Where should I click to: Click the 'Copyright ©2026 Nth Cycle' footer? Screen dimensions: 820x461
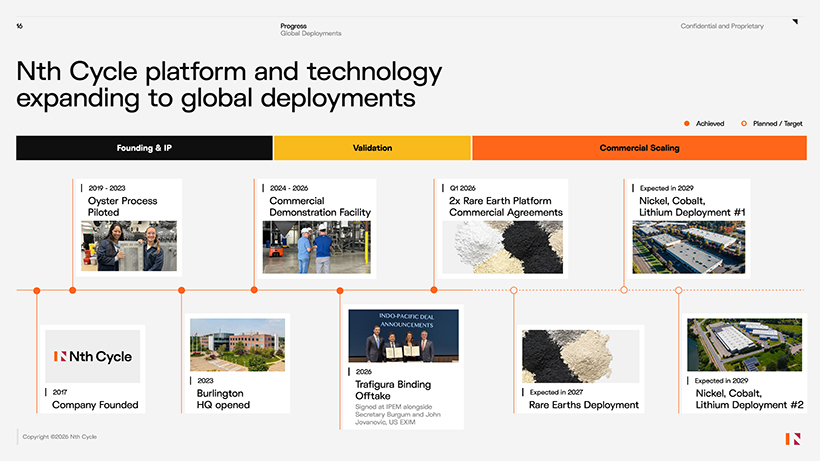coord(60,437)
